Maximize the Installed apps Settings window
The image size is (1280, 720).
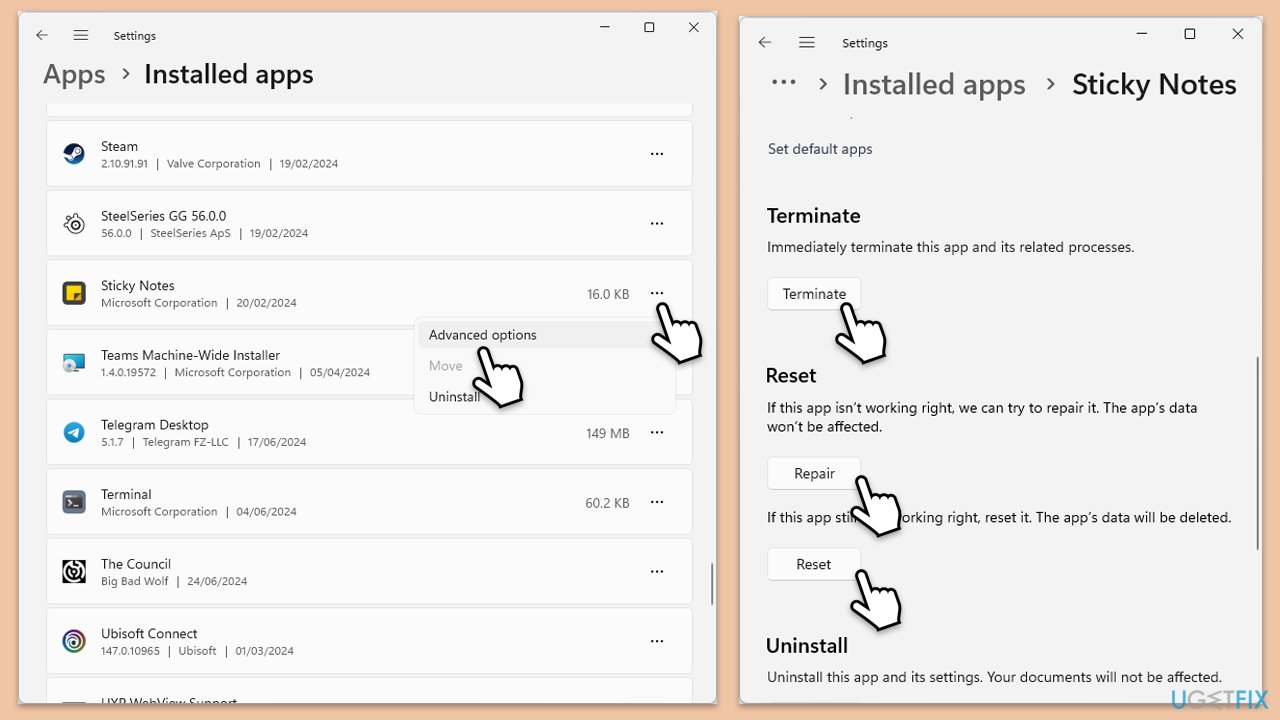point(649,28)
